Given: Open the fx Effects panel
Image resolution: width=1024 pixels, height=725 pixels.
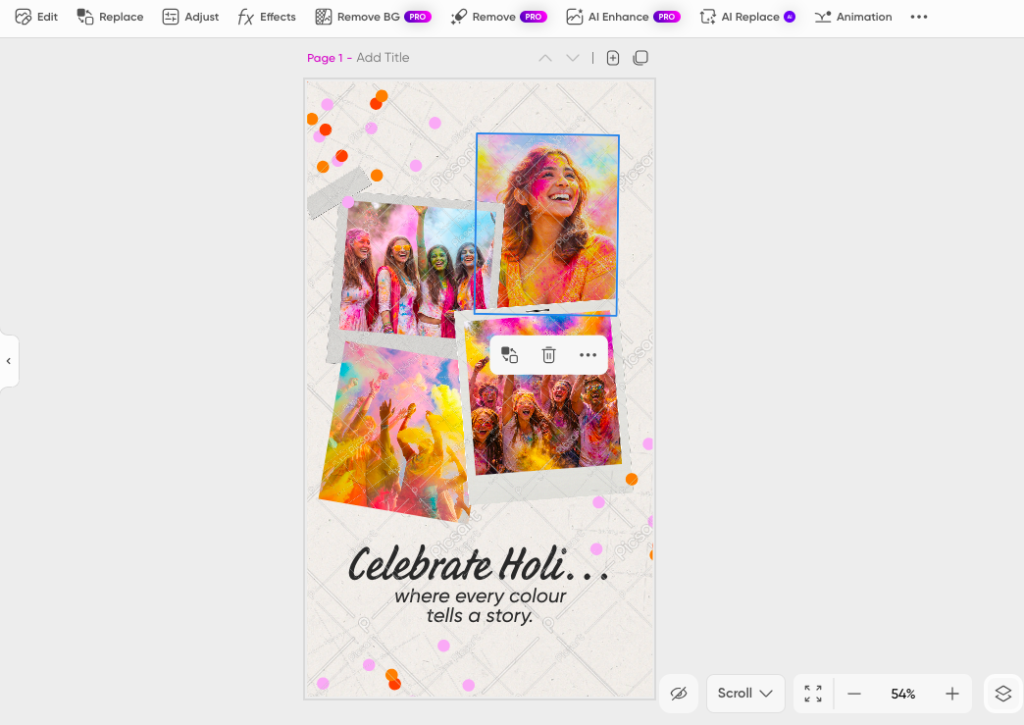Looking at the screenshot, I should pyautogui.click(x=266, y=17).
